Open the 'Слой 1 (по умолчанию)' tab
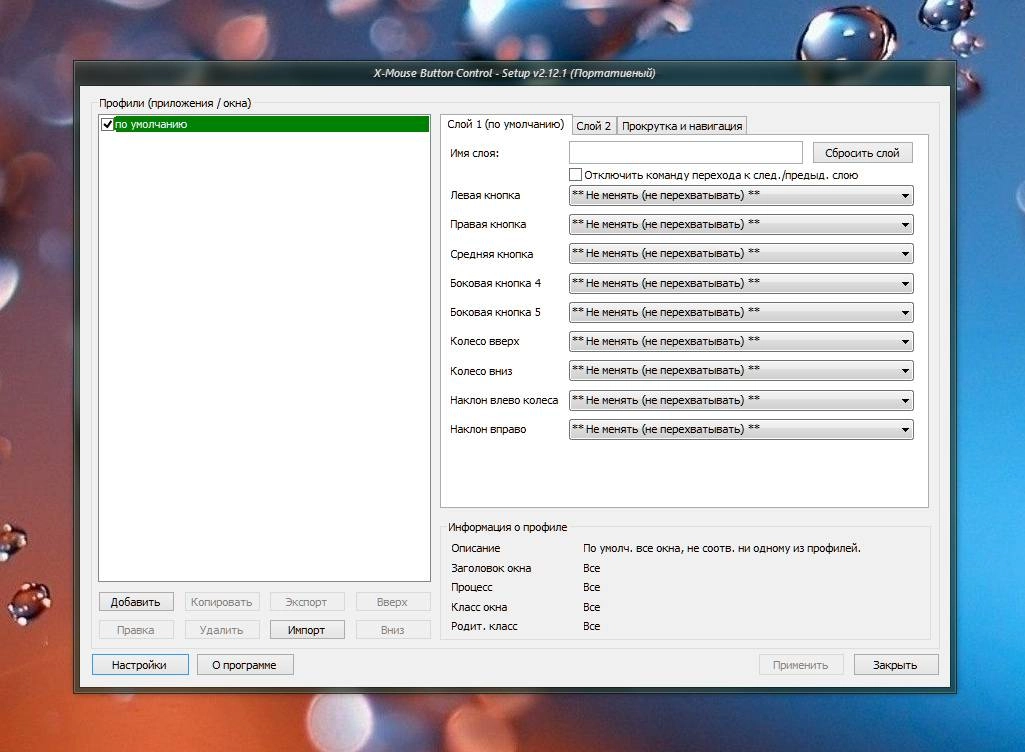Screen dimensions: 1025x752 (505, 124)
